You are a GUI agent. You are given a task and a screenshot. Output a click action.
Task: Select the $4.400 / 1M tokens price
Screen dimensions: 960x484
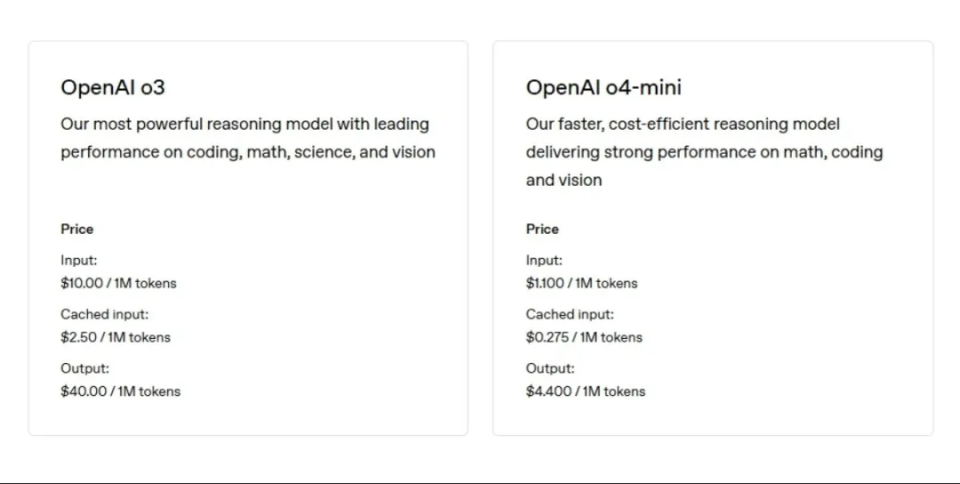click(585, 391)
